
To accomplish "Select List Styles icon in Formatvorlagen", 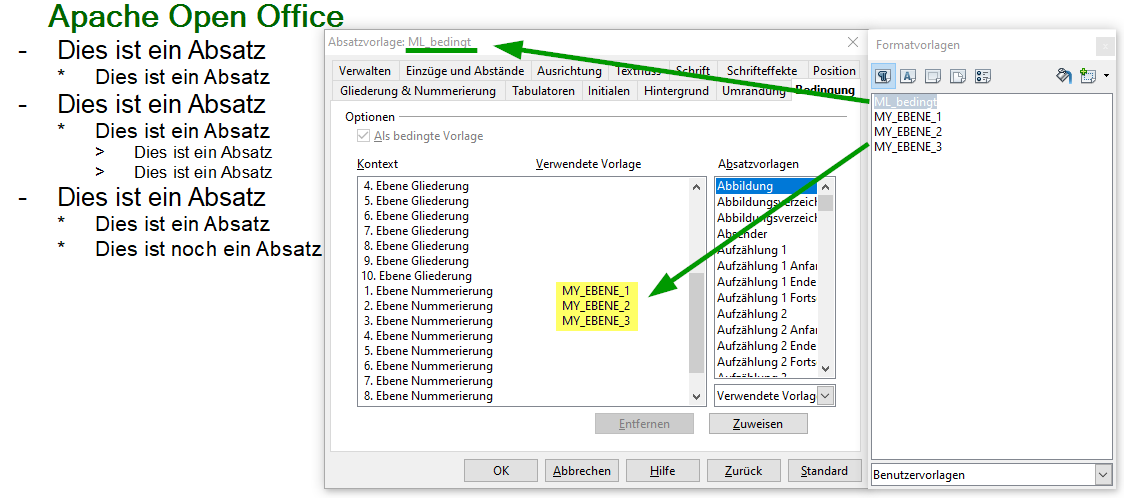I will 983,75.
